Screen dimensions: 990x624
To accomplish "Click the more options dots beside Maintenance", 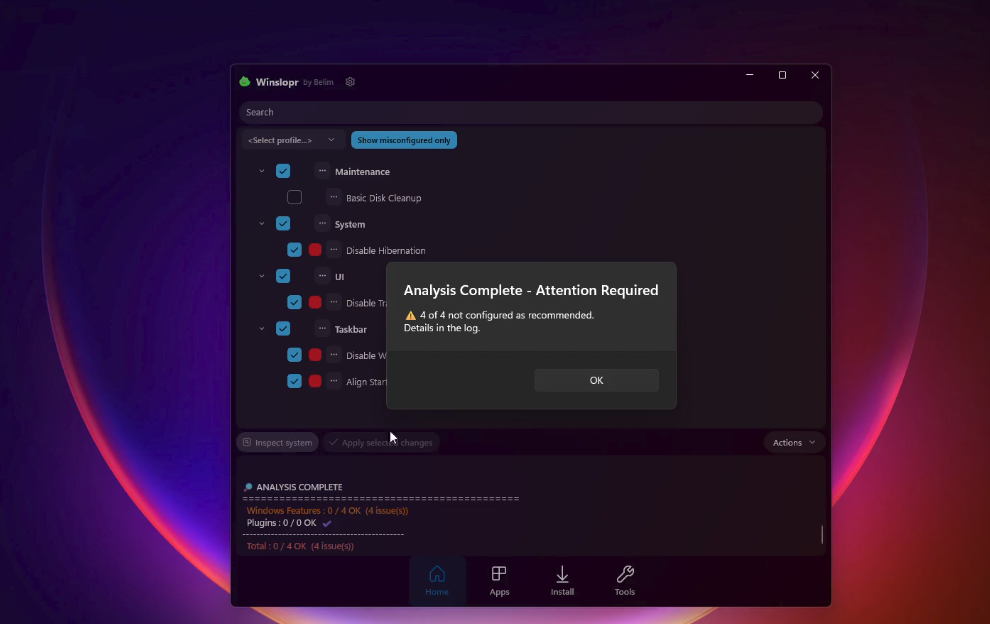I will click(322, 171).
